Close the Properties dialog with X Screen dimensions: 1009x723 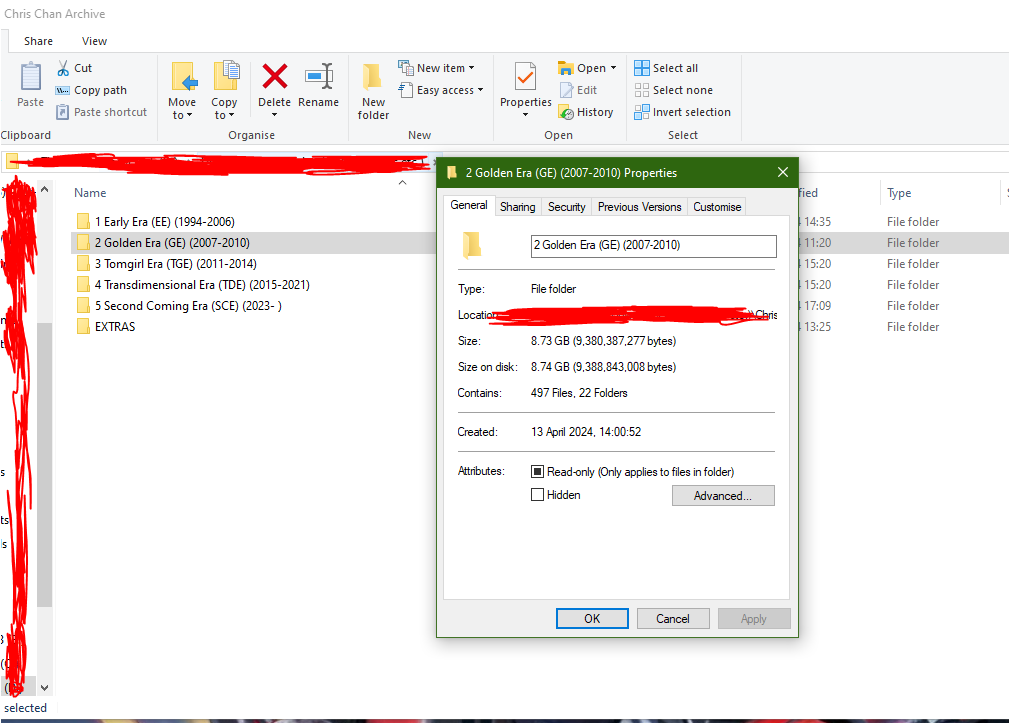782,172
